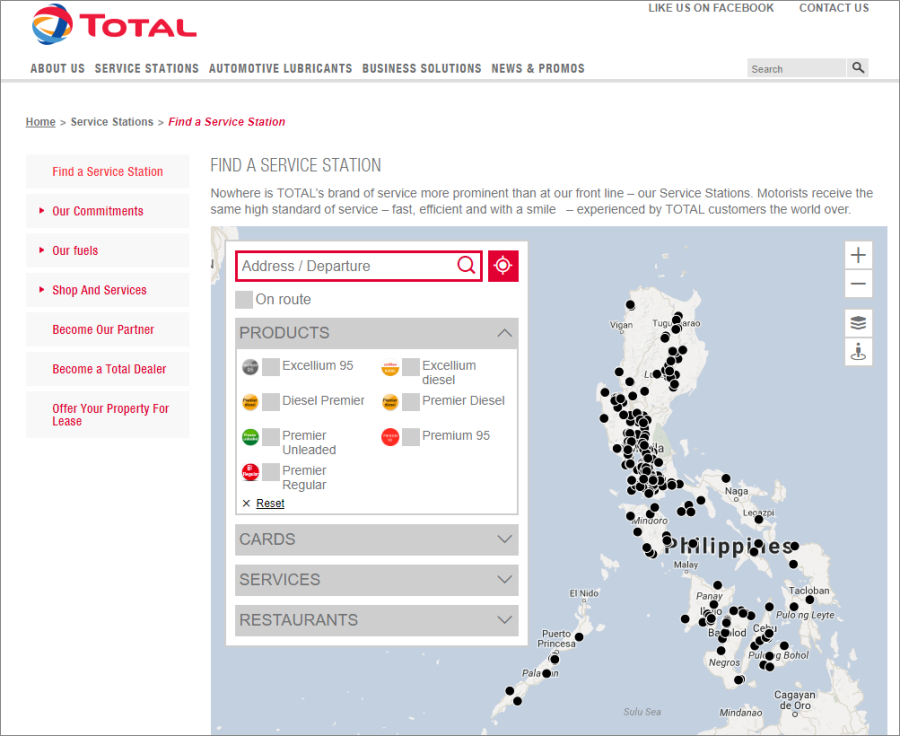The height and width of the screenshot is (736, 900).
Task: Click the site search magnifier icon
Action: coord(858,68)
